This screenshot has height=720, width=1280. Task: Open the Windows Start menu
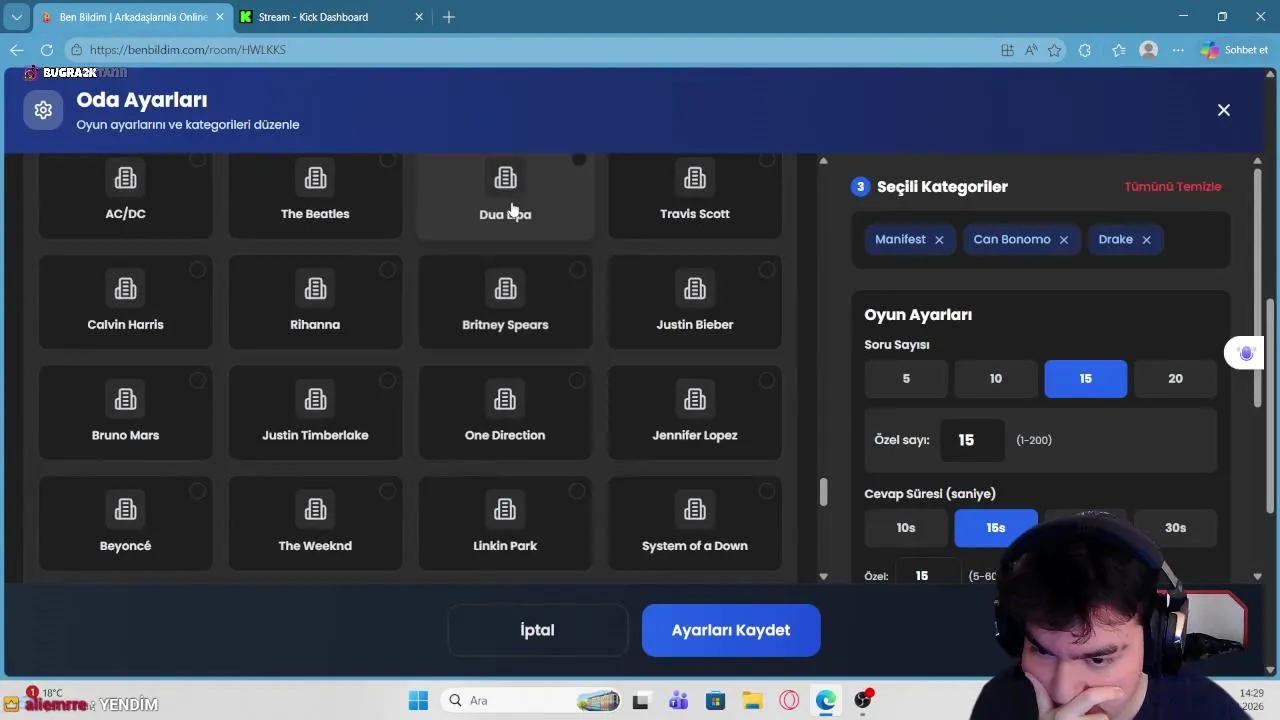point(418,701)
